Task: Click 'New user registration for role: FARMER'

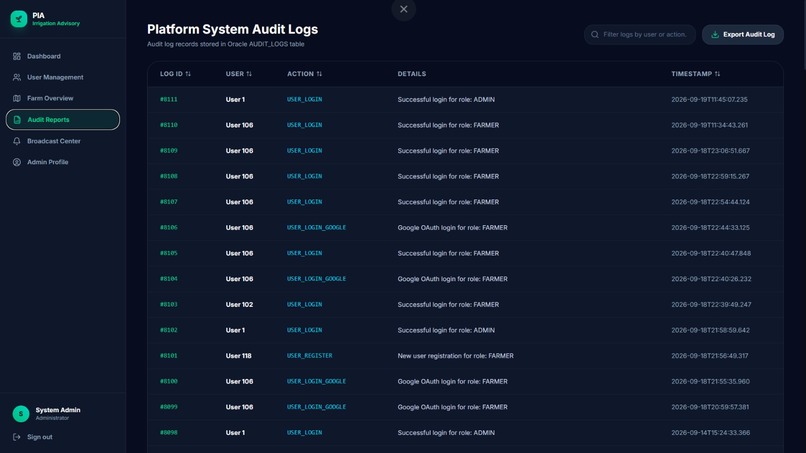Action: (455, 356)
